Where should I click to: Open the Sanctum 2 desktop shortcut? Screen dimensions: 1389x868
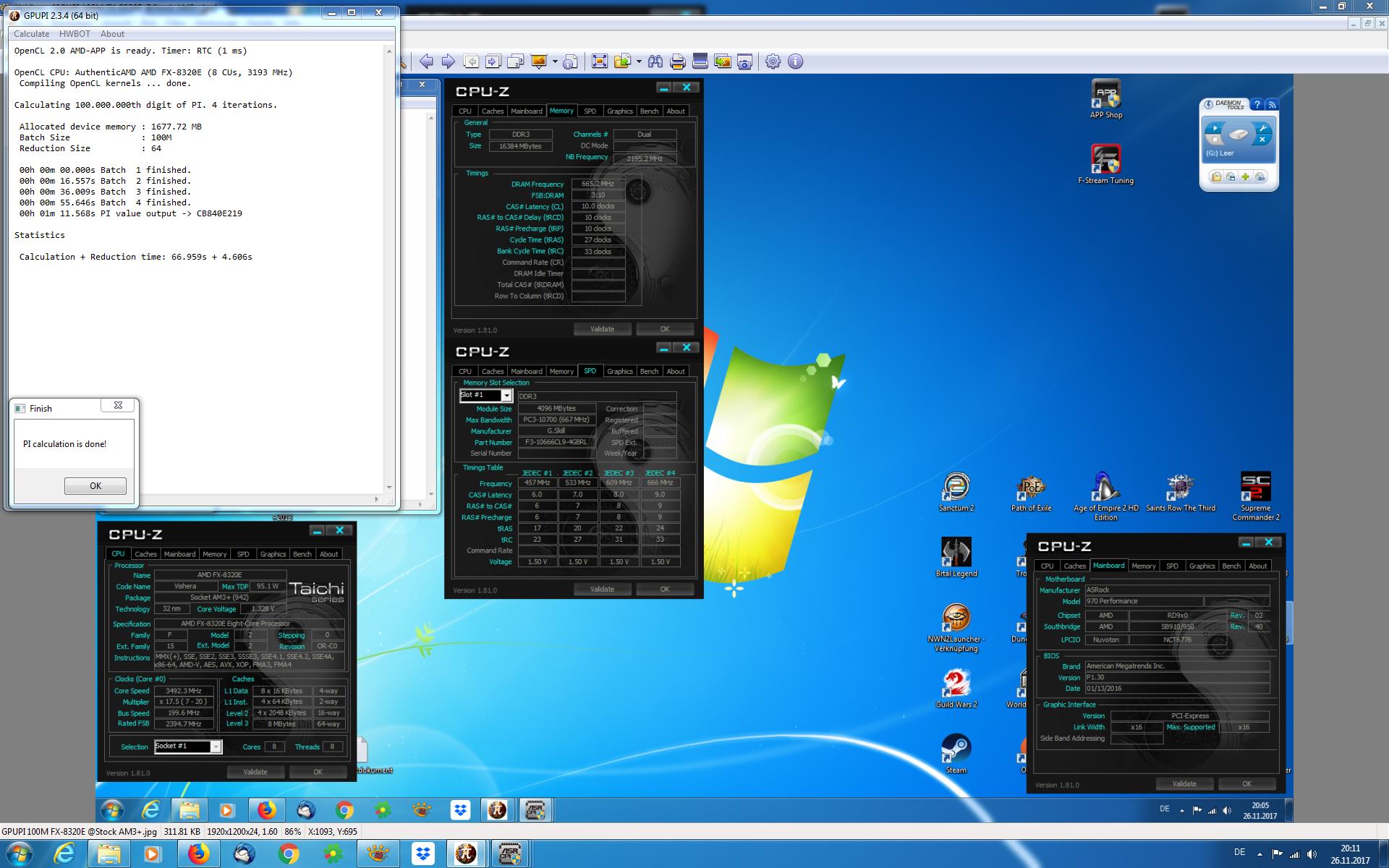pyautogui.click(x=956, y=493)
